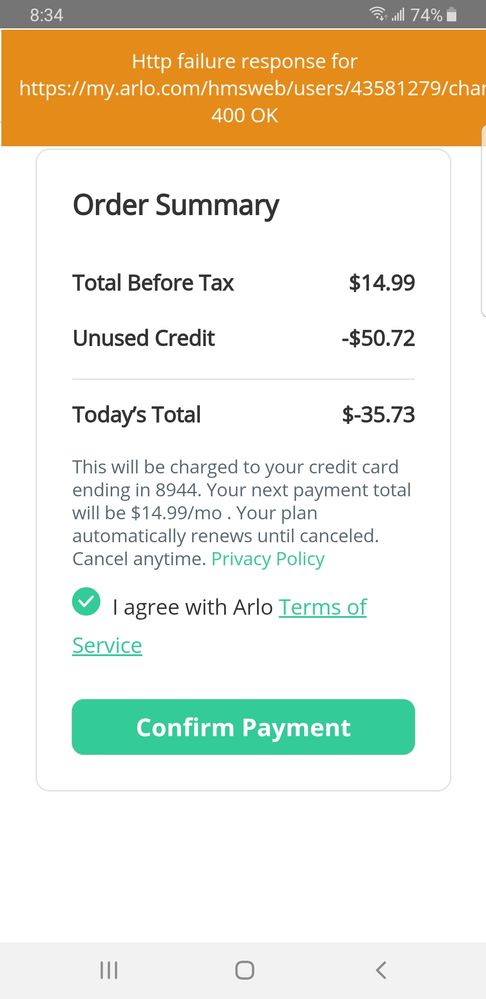The width and height of the screenshot is (486, 999).
Task: Tap the Total Before Tax row
Action: [243, 282]
